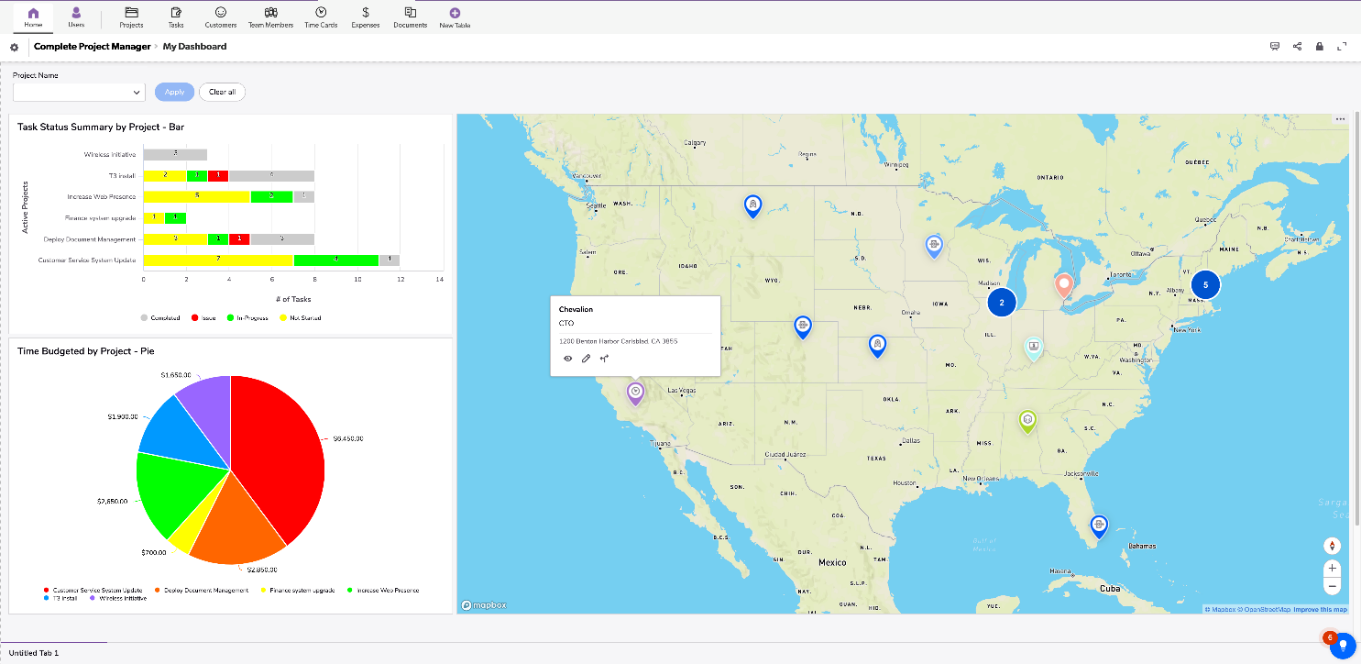
Task: Select the light blue pin in Minnesota
Action: coord(933,246)
